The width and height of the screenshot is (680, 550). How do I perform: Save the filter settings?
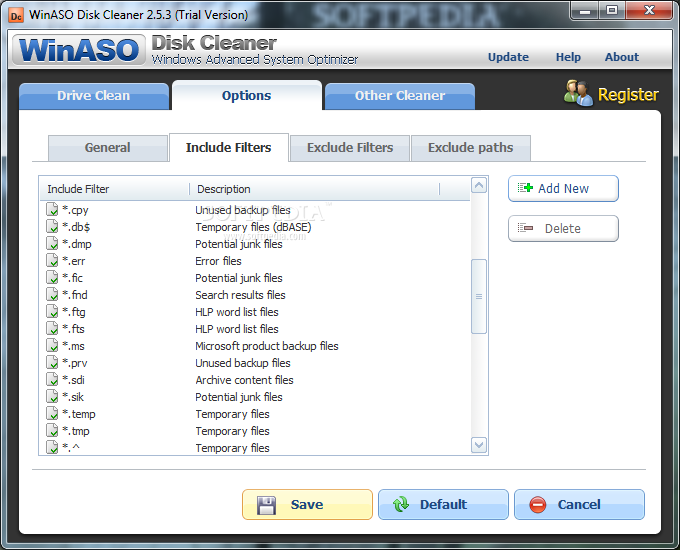pos(307,504)
